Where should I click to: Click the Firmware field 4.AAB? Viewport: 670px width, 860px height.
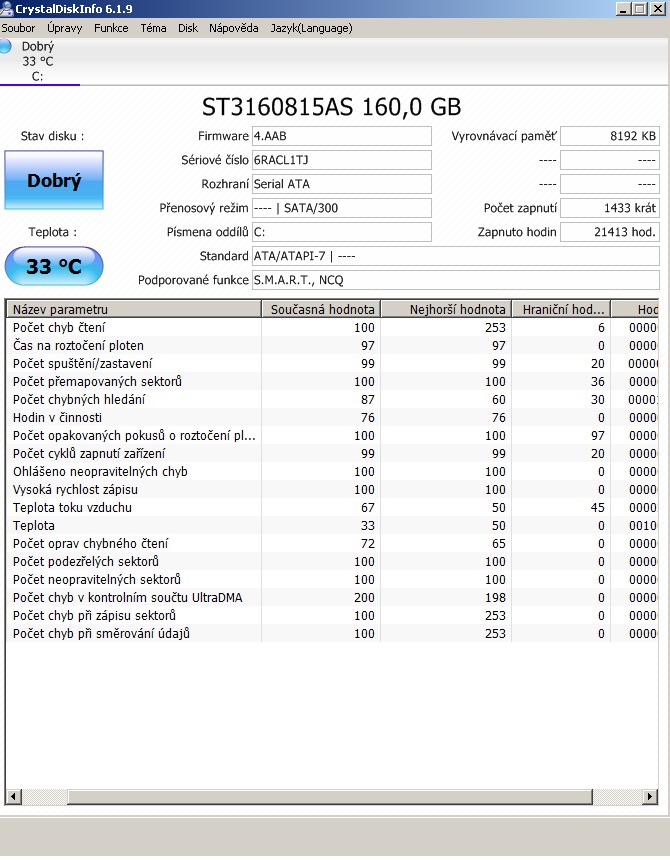pyautogui.click(x=342, y=136)
